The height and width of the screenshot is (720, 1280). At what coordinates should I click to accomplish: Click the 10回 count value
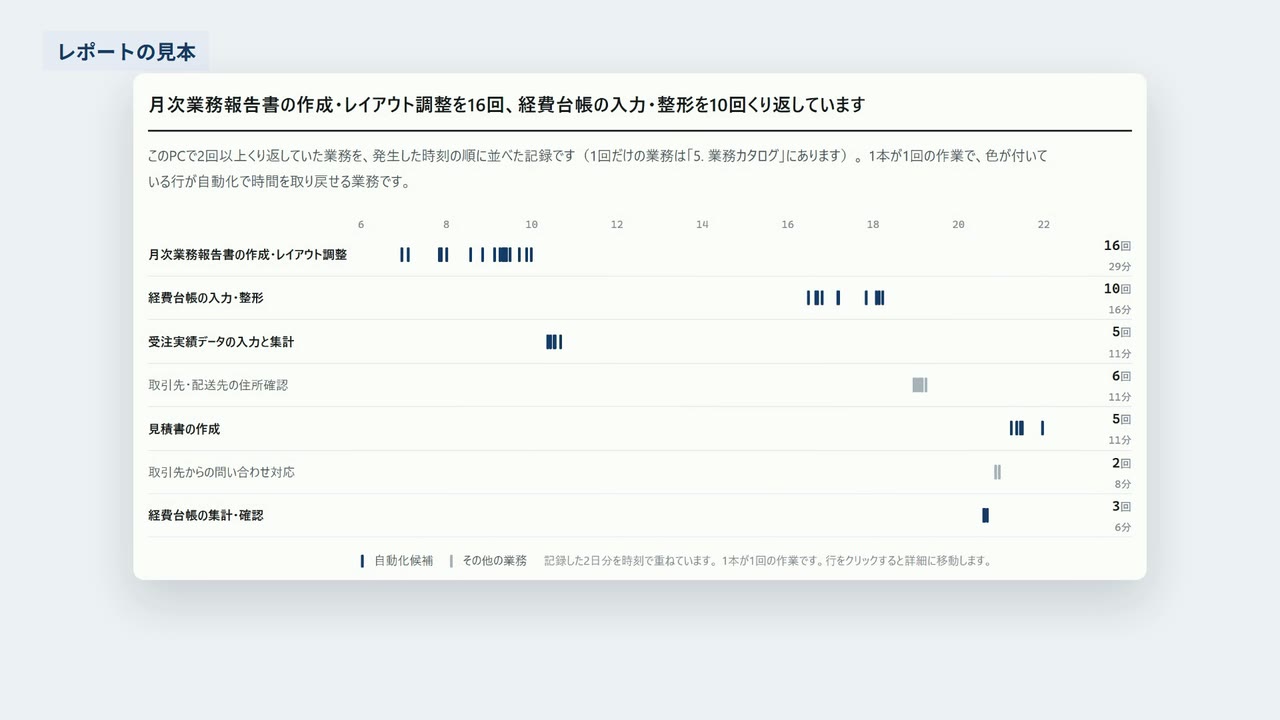(x=1117, y=289)
